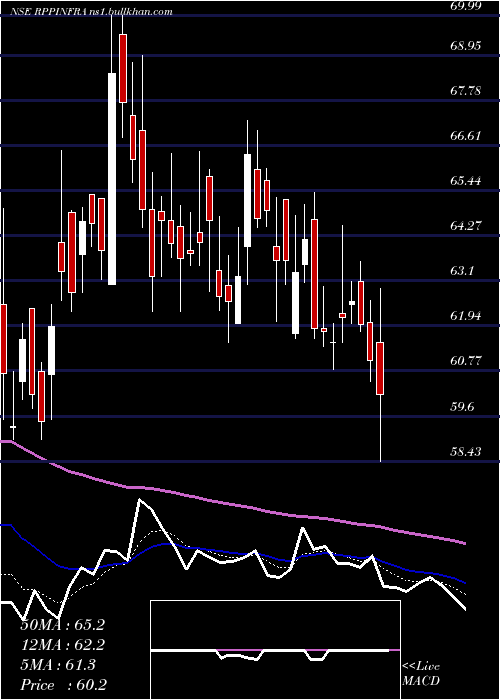Click the tallest white candlestick body
This screenshot has height=700, width=500.
click(x=112, y=179)
